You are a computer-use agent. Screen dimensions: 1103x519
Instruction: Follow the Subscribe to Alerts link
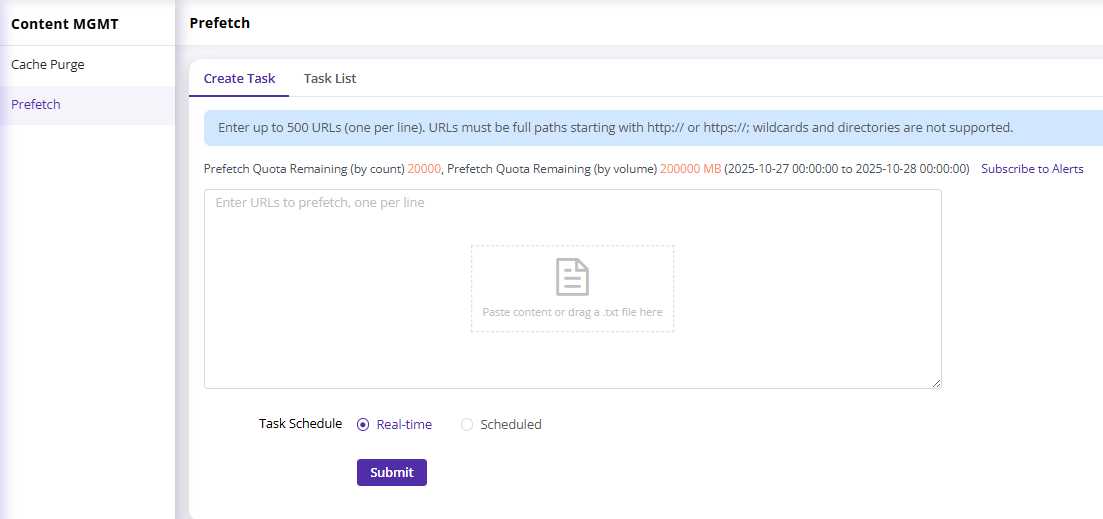(x=1032, y=169)
